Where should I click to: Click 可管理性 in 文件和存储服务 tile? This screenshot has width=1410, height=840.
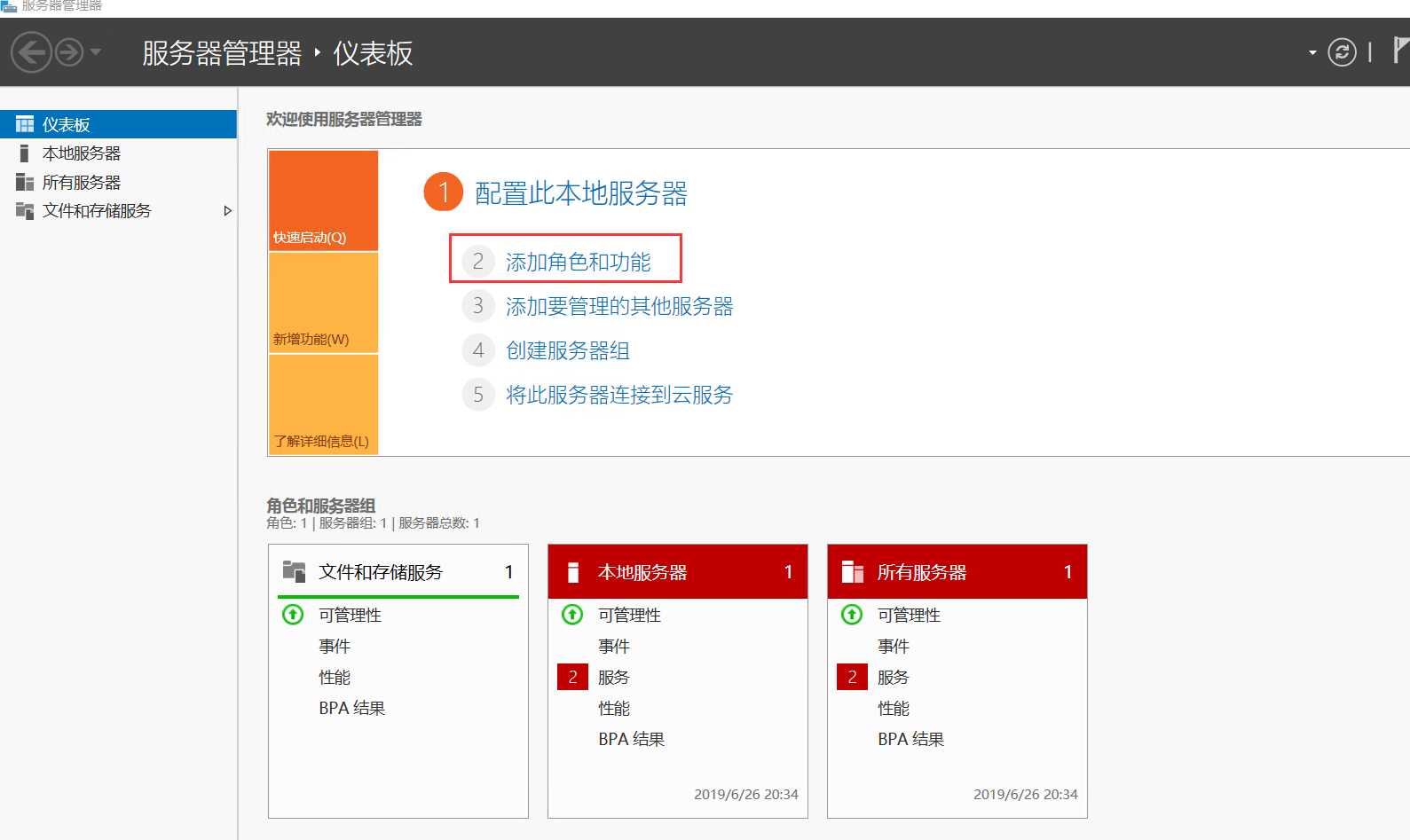click(351, 615)
